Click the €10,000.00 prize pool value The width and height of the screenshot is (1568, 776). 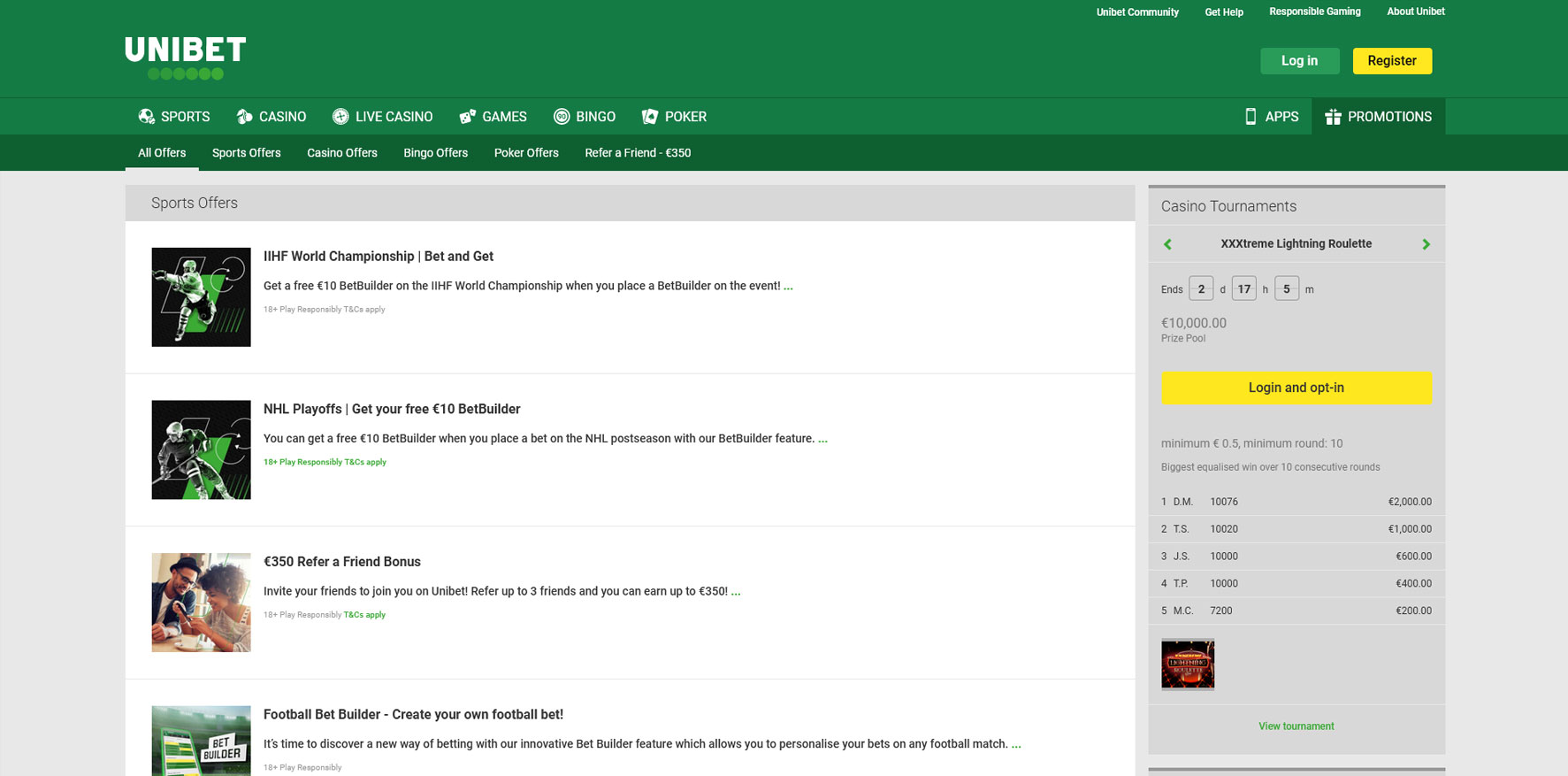point(1194,324)
